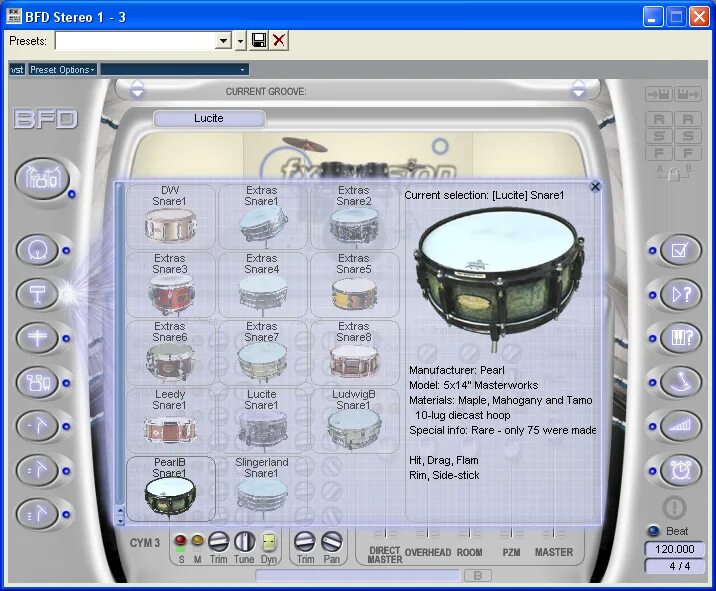Click the CYM 3 Dyn control
The height and width of the screenshot is (591, 716).
tap(268, 541)
